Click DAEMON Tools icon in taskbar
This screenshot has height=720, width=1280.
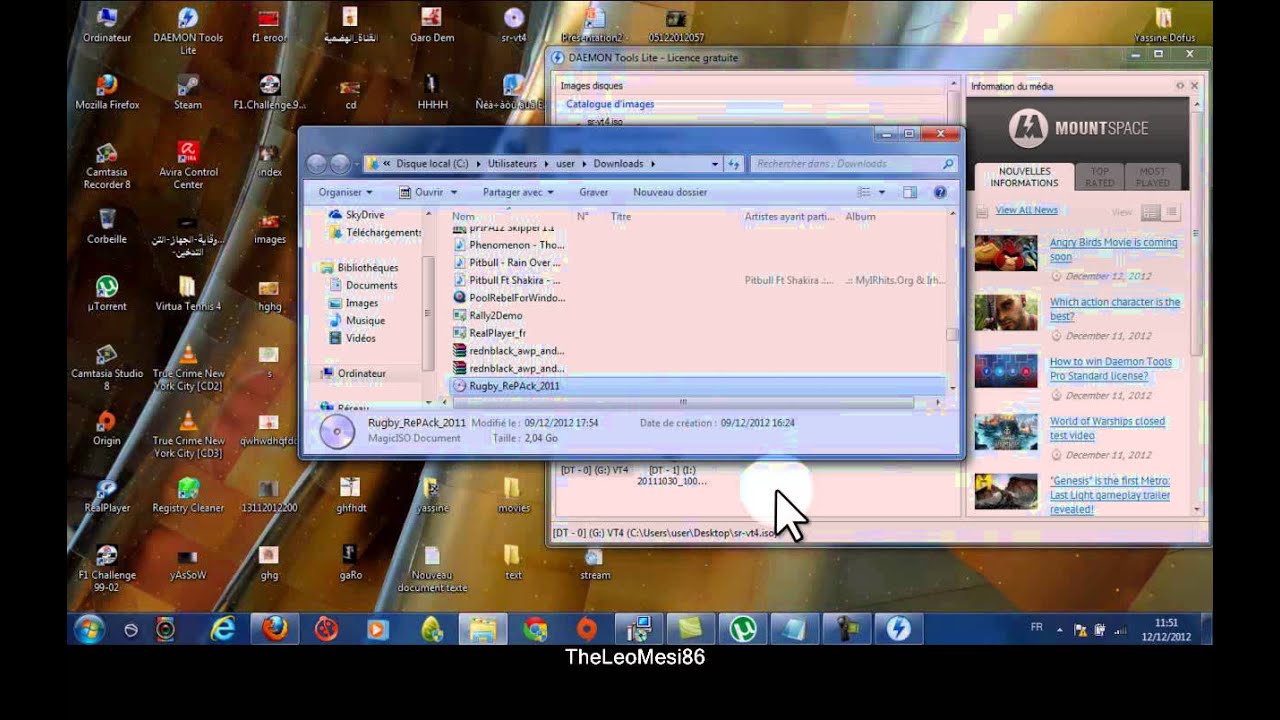click(x=898, y=629)
